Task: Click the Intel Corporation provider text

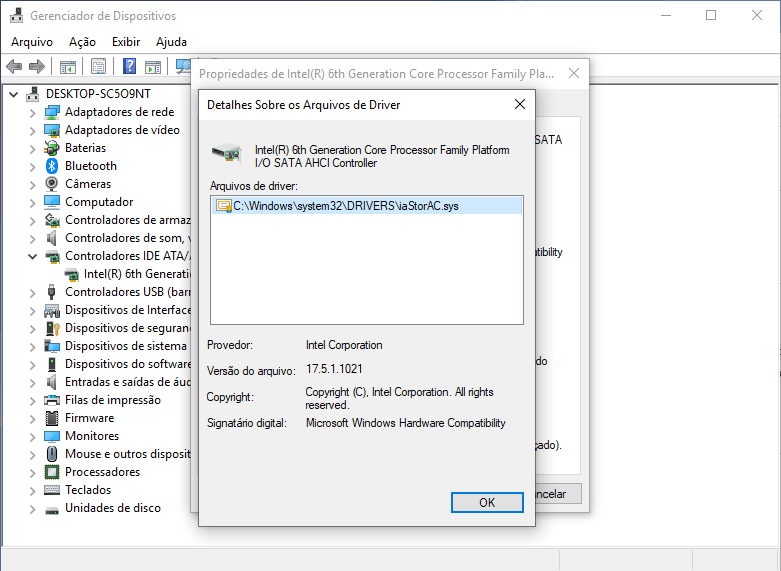Action: (344, 345)
